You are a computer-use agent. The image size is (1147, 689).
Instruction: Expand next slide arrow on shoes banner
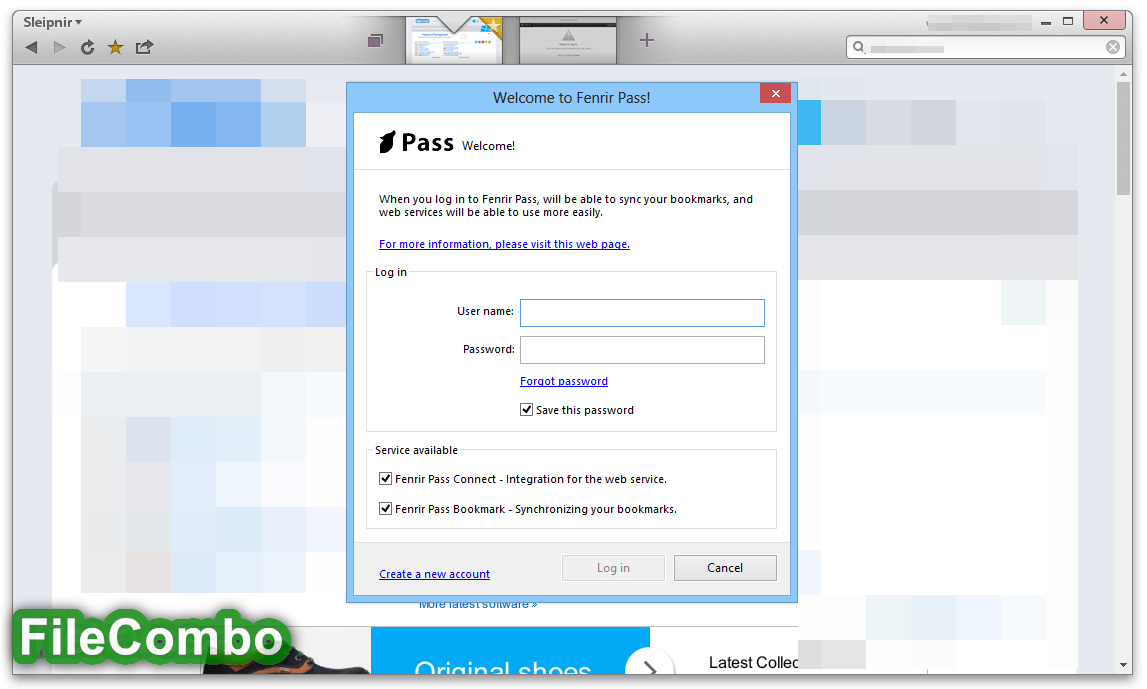coord(650,665)
